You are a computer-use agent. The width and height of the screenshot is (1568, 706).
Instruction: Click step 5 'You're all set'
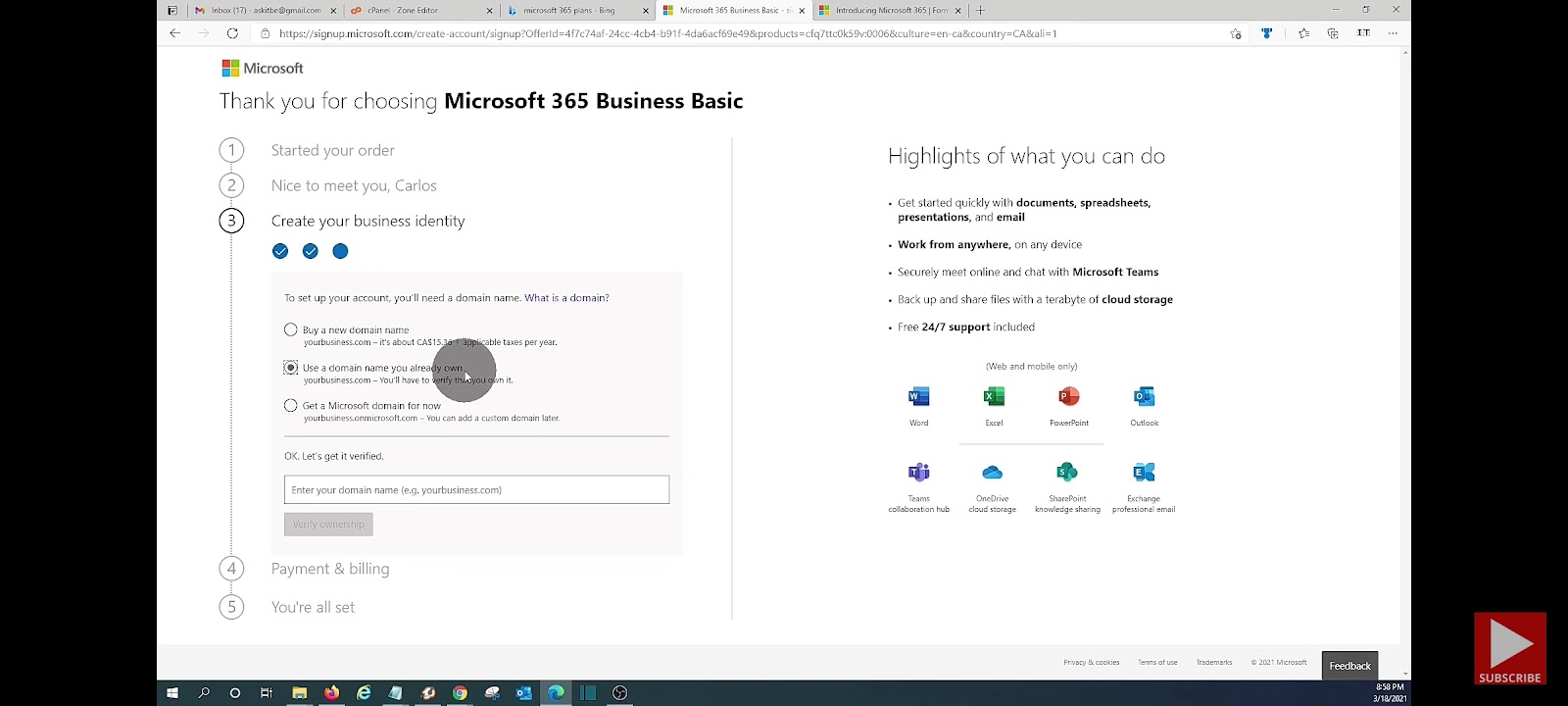click(x=313, y=607)
